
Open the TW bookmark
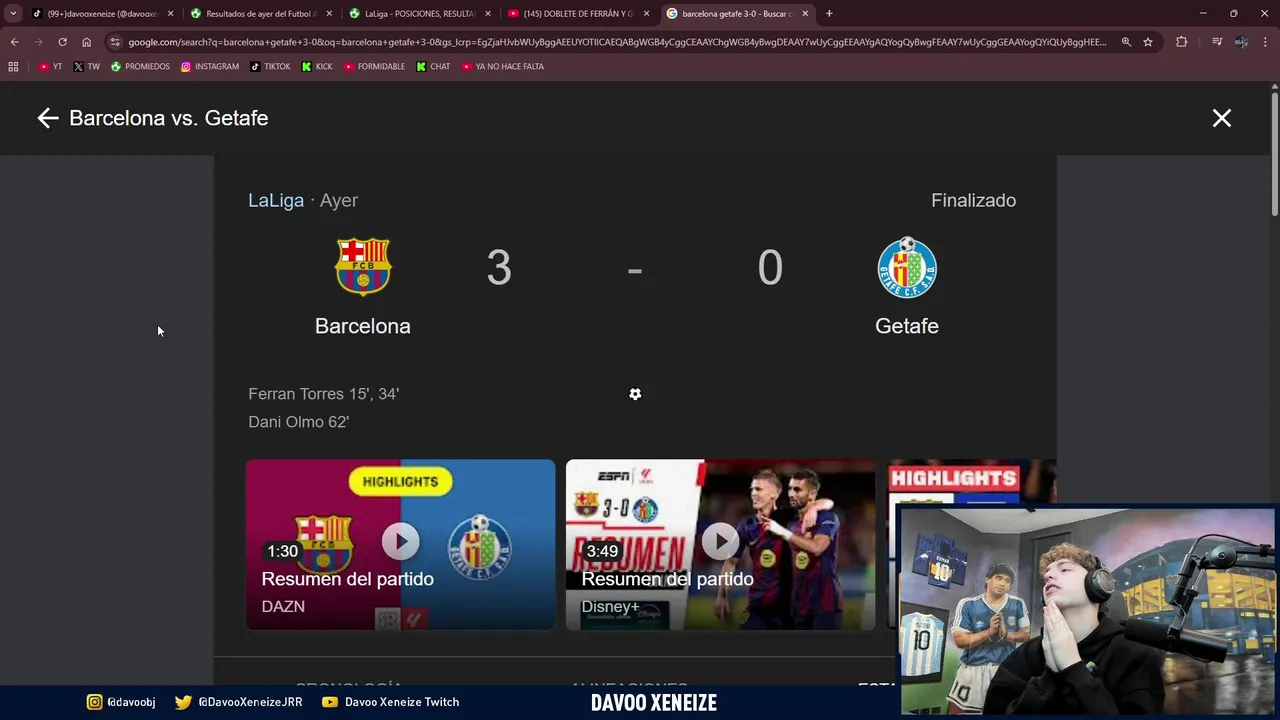[x=86, y=67]
